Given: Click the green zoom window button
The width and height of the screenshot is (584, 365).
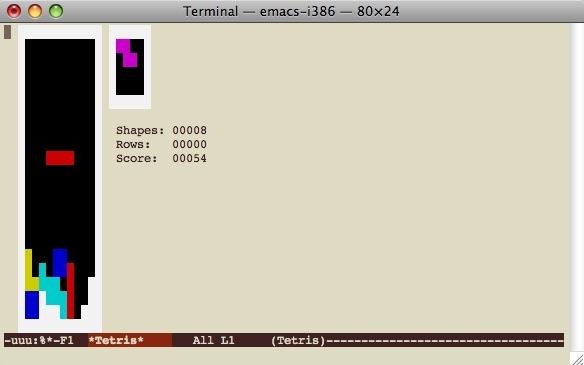Looking at the screenshot, I should (x=56, y=11).
